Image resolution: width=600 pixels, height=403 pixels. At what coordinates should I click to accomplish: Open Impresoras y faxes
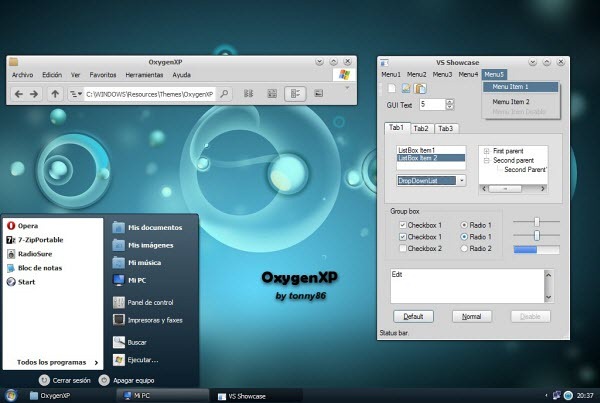148,320
